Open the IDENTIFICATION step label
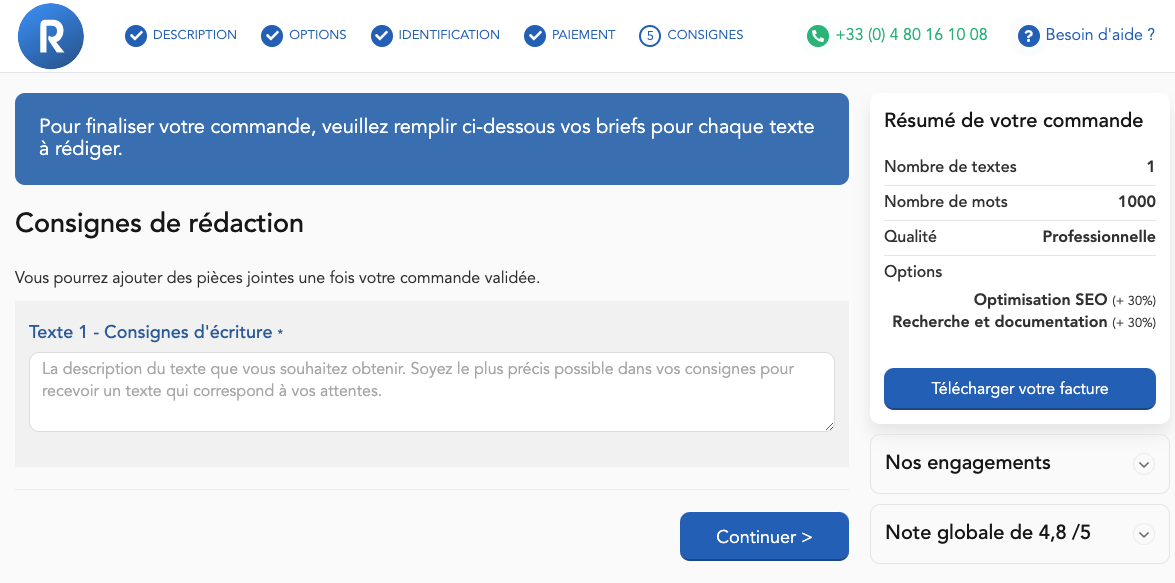The width and height of the screenshot is (1175, 583). [x=449, y=34]
